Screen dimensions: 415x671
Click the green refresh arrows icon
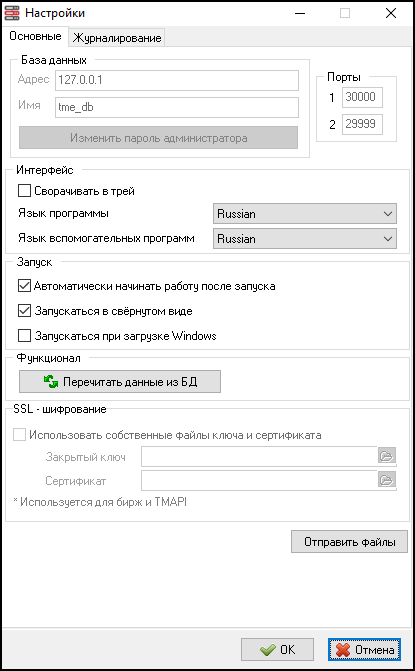click(x=51, y=381)
